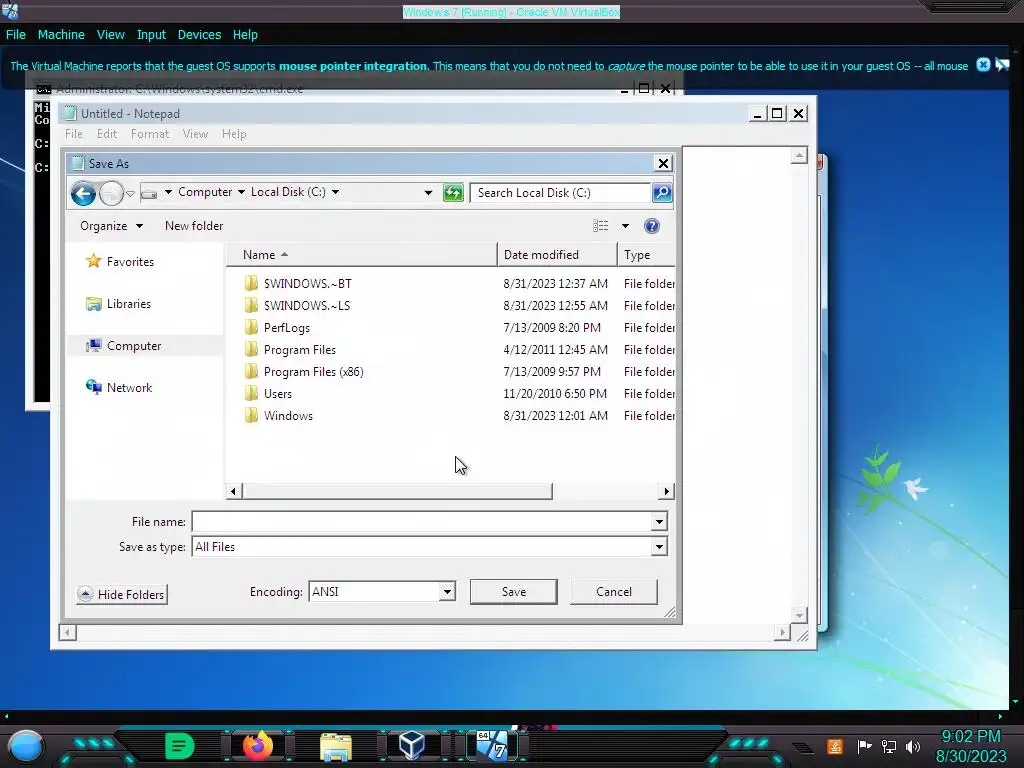Click the file list scroll right arrow
Image resolution: width=1024 pixels, height=768 pixels.
(666, 491)
